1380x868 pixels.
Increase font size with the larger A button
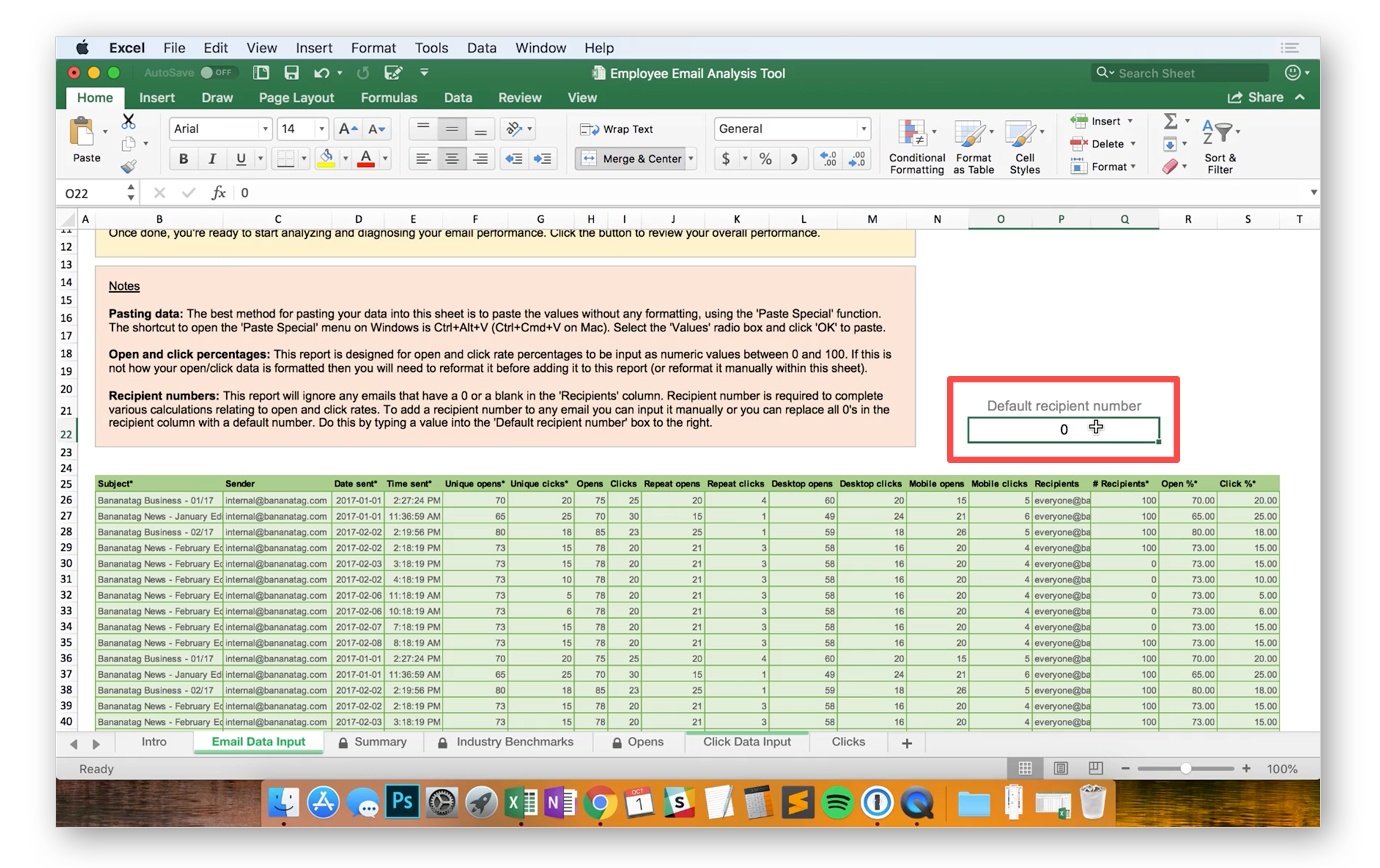tap(346, 129)
